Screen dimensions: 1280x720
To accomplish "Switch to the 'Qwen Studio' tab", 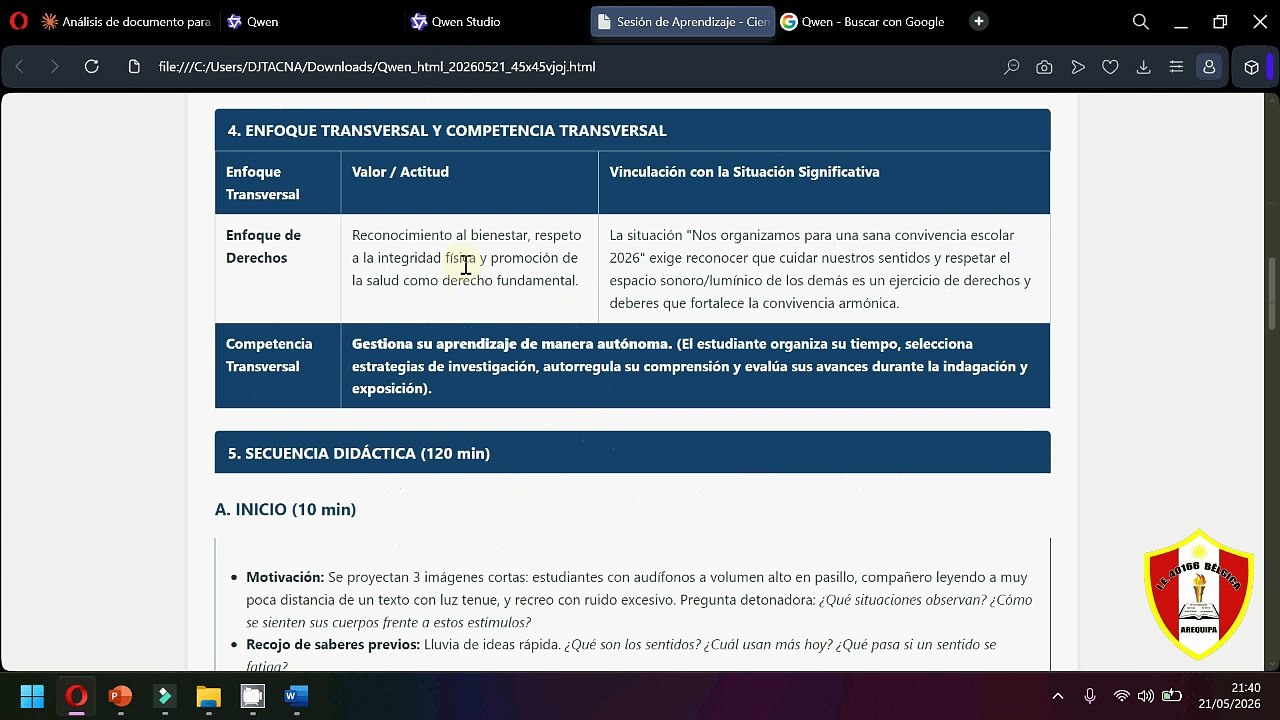I will [x=455, y=21].
